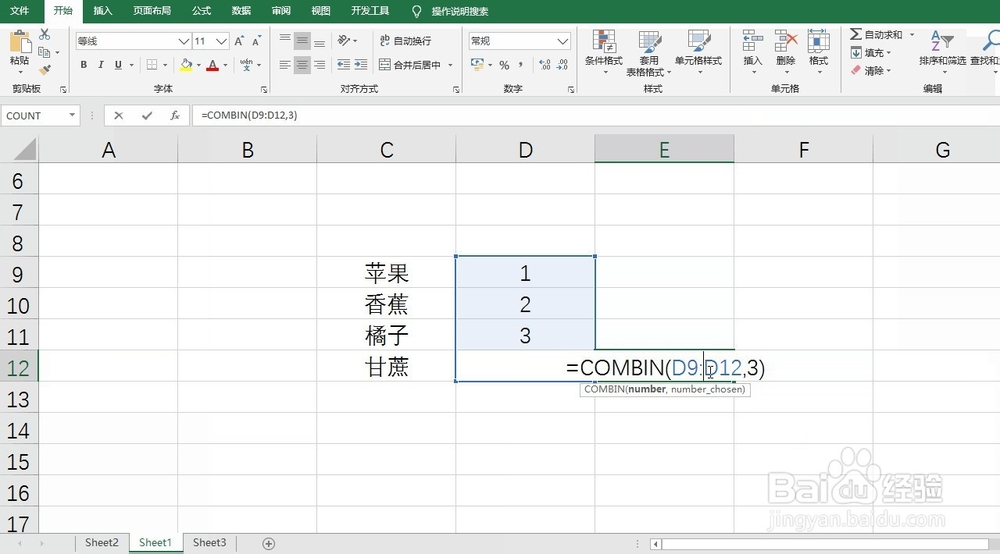Open the fill color dropdown arrow
Screen dimensions: 1000x554
point(198,65)
